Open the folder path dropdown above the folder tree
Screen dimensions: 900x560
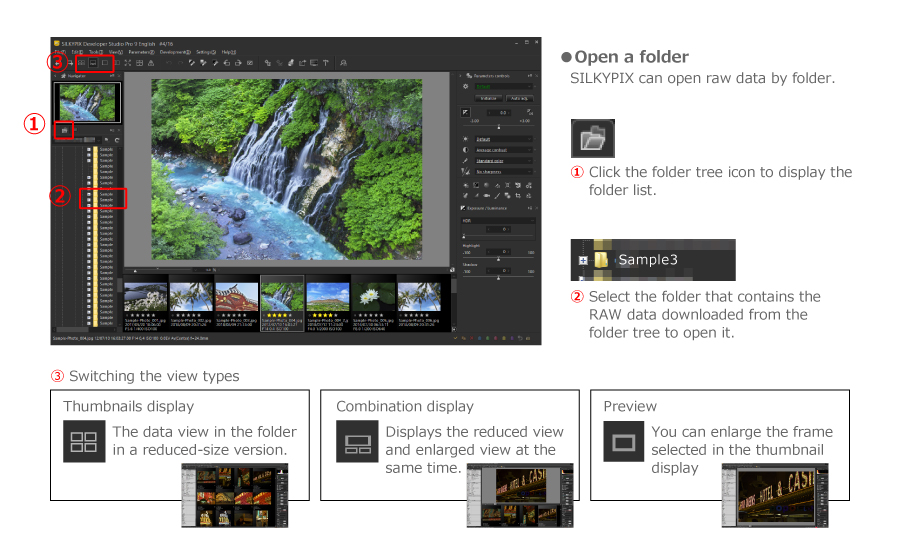(x=78, y=139)
